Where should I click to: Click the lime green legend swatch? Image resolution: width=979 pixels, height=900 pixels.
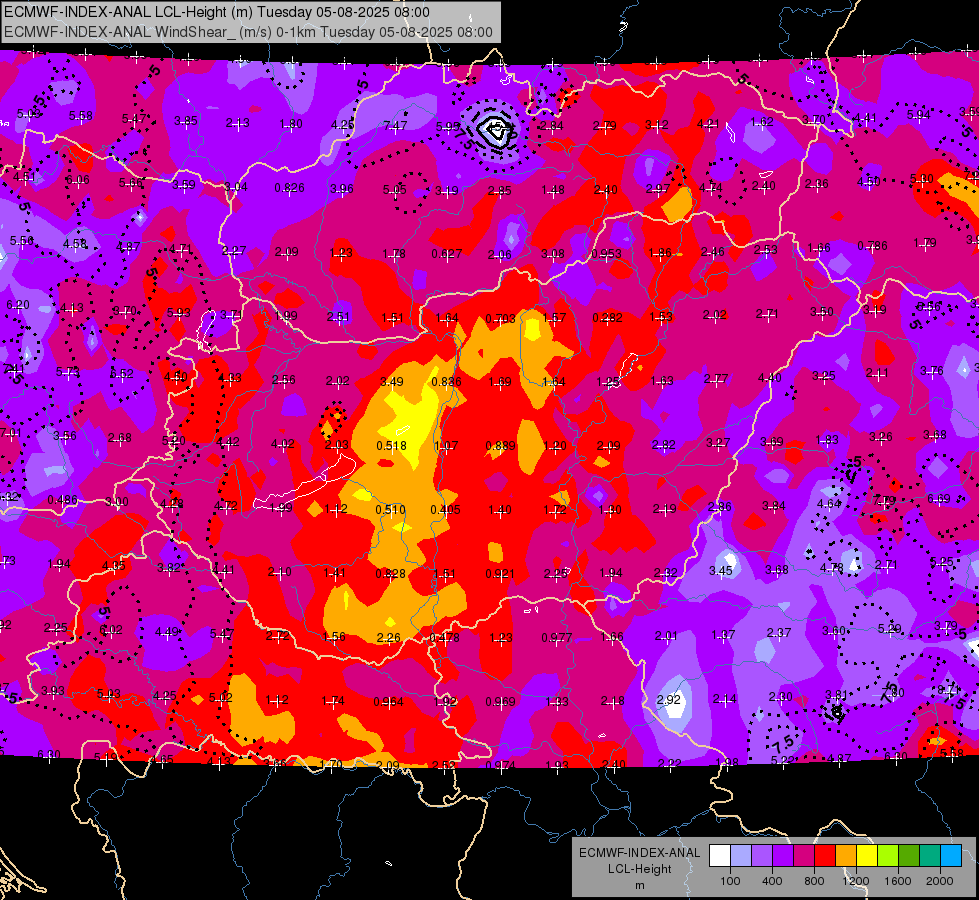887,856
